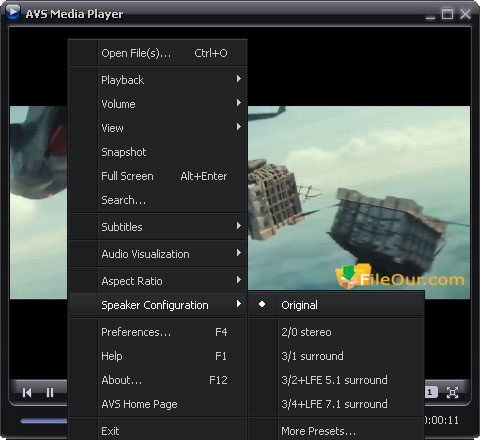Image resolution: width=480 pixels, height=440 pixels.
Task: Close the AVS Media Player window
Action: [465, 14]
